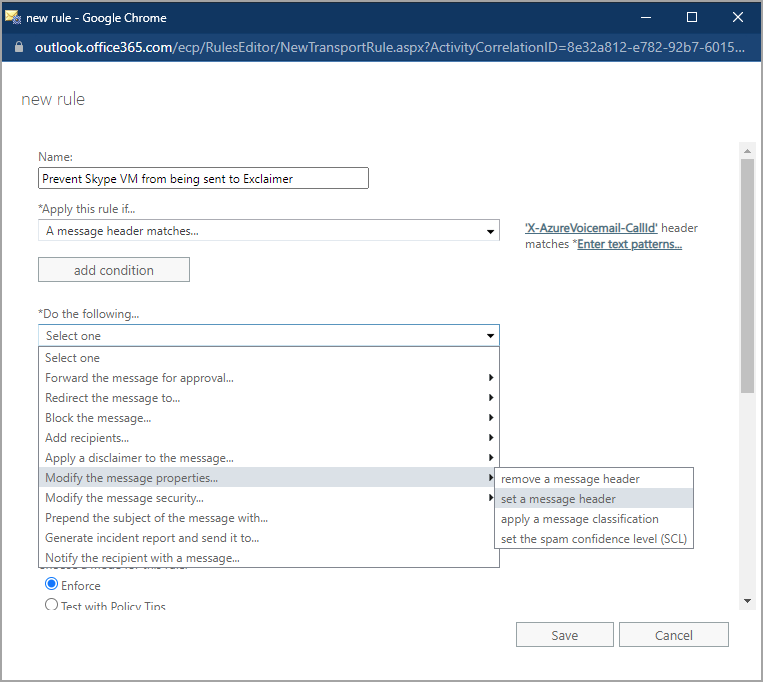Screen dimensions: 763x682
Task: Click the vertical scrollbar down arrow
Action: pyautogui.click(x=747, y=601)
